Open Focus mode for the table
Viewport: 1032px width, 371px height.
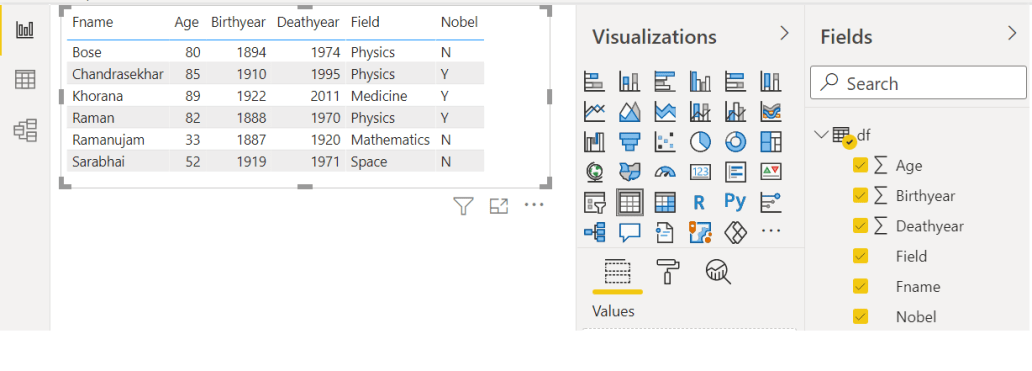point(499,206)
